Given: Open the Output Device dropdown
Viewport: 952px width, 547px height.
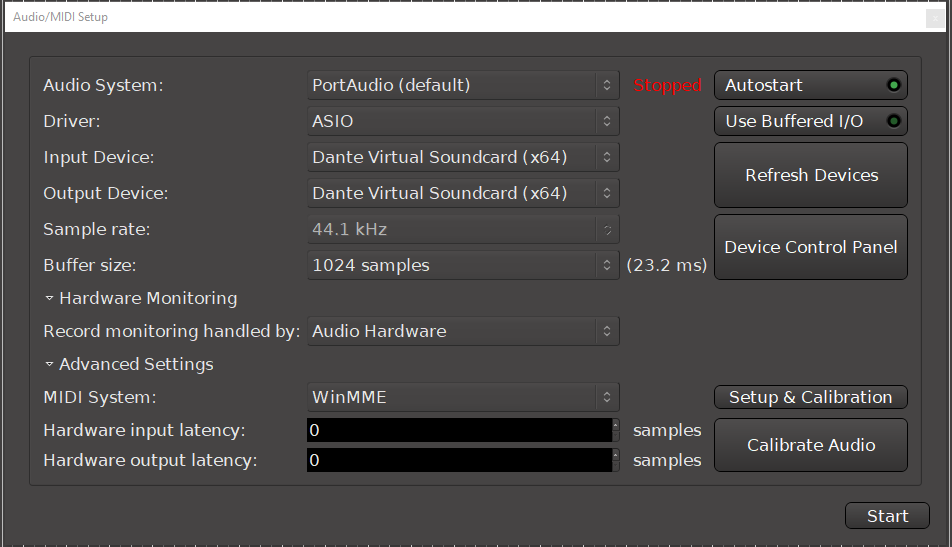Looking at the screenshot, I should (463, 194).
